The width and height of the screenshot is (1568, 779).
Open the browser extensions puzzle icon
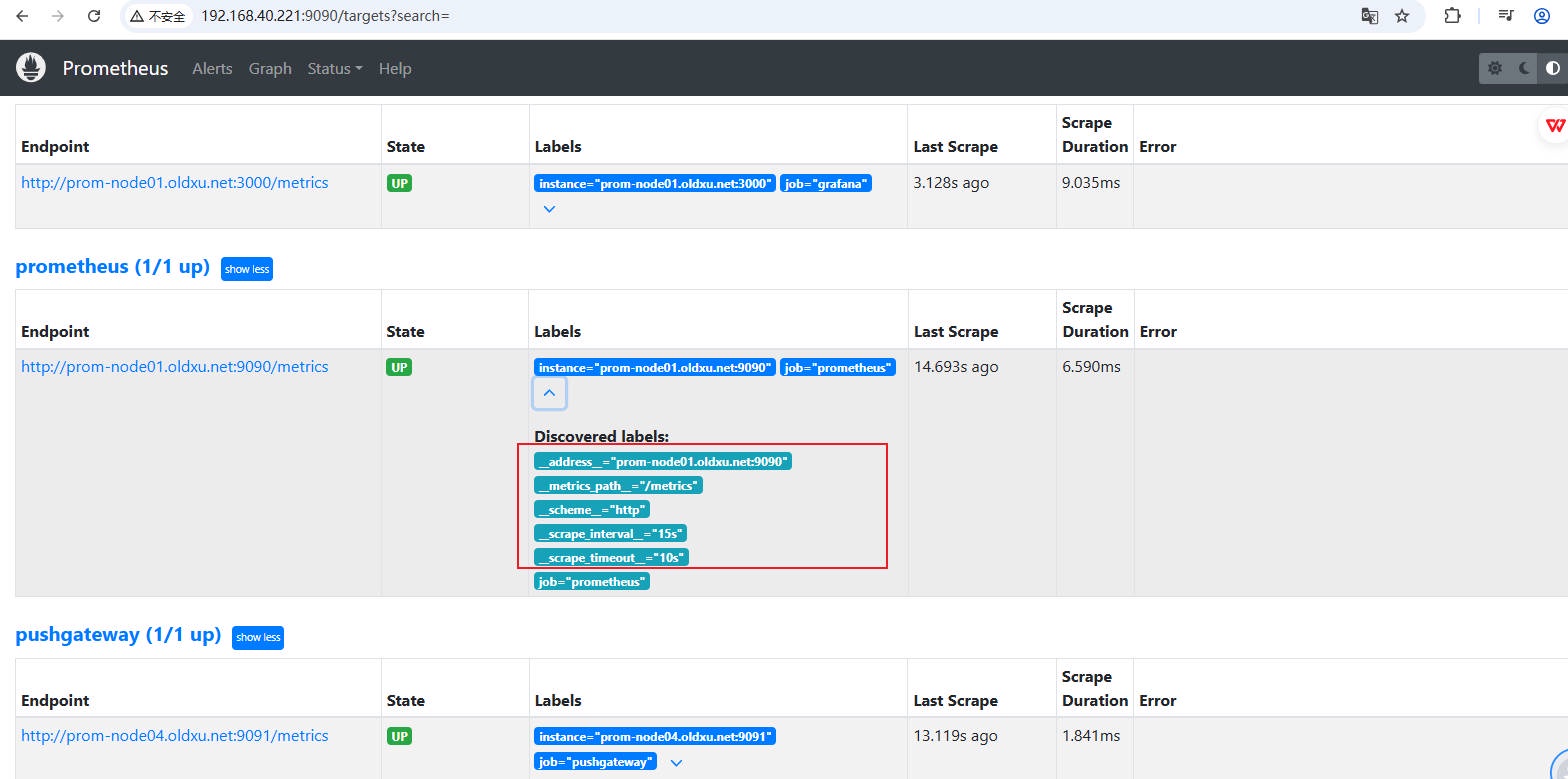pos(1452,16)
